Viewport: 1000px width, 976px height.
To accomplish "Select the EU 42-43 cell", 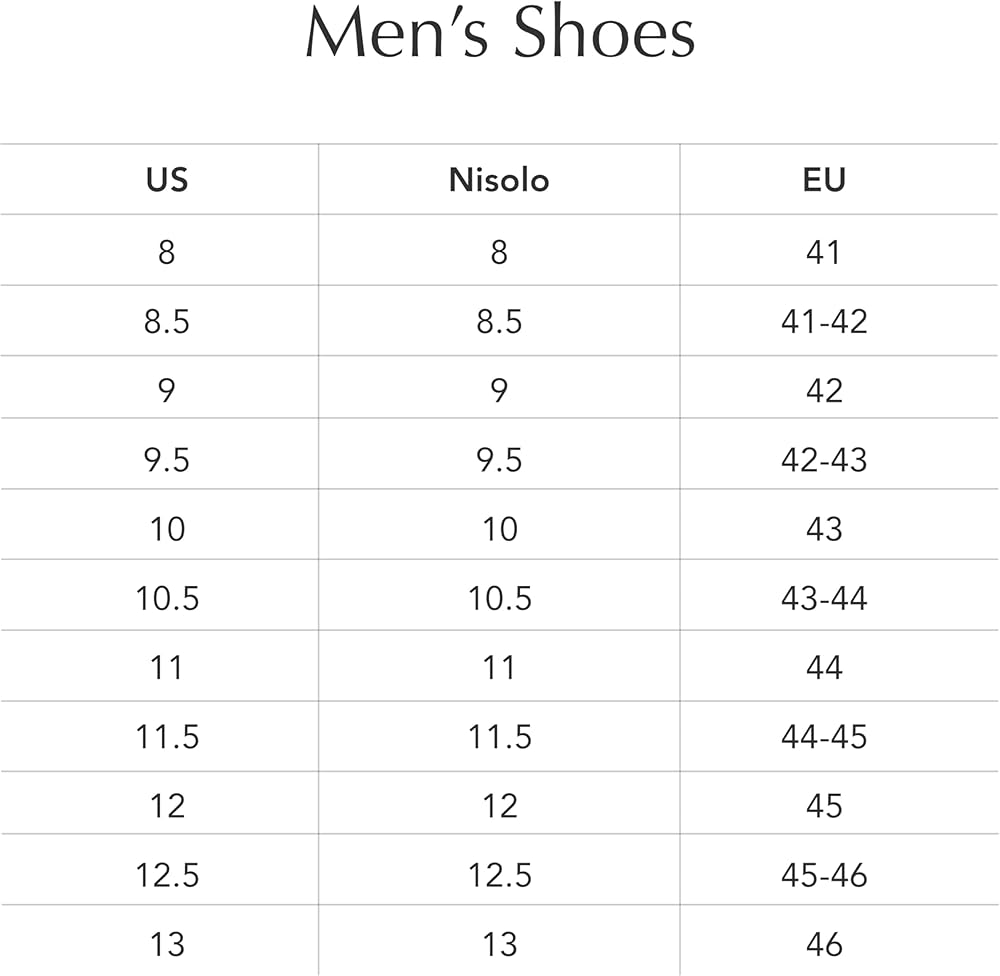I will coord(824,460).
